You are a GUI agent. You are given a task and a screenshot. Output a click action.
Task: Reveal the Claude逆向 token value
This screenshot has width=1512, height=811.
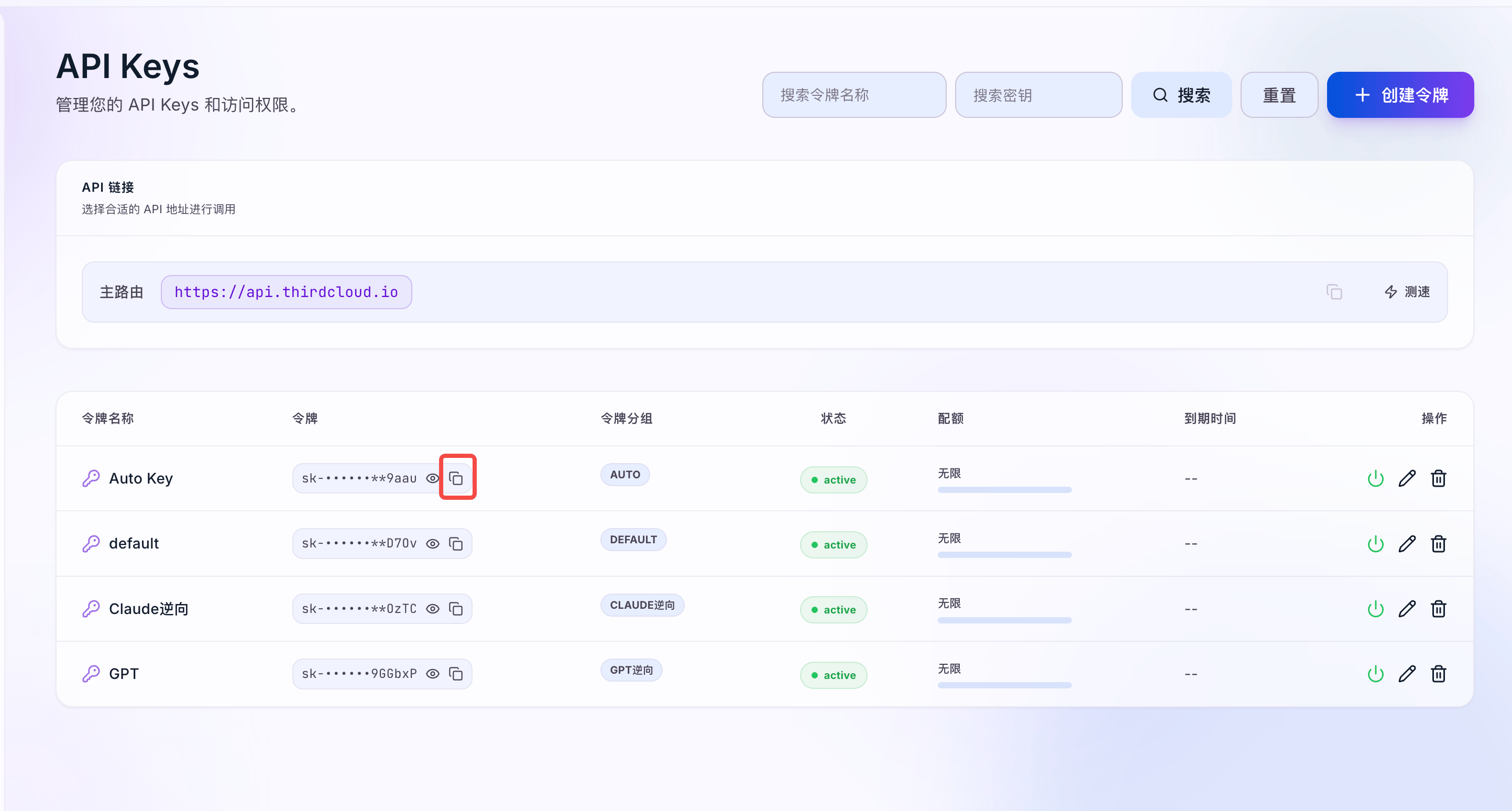pos(433,609)
